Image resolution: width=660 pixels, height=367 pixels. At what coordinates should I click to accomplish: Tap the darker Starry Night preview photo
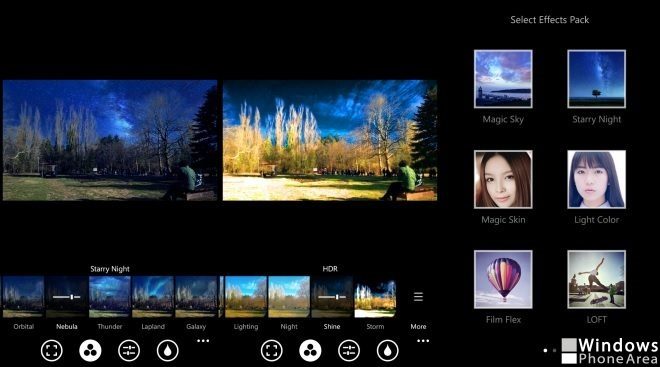click(110, 140)
